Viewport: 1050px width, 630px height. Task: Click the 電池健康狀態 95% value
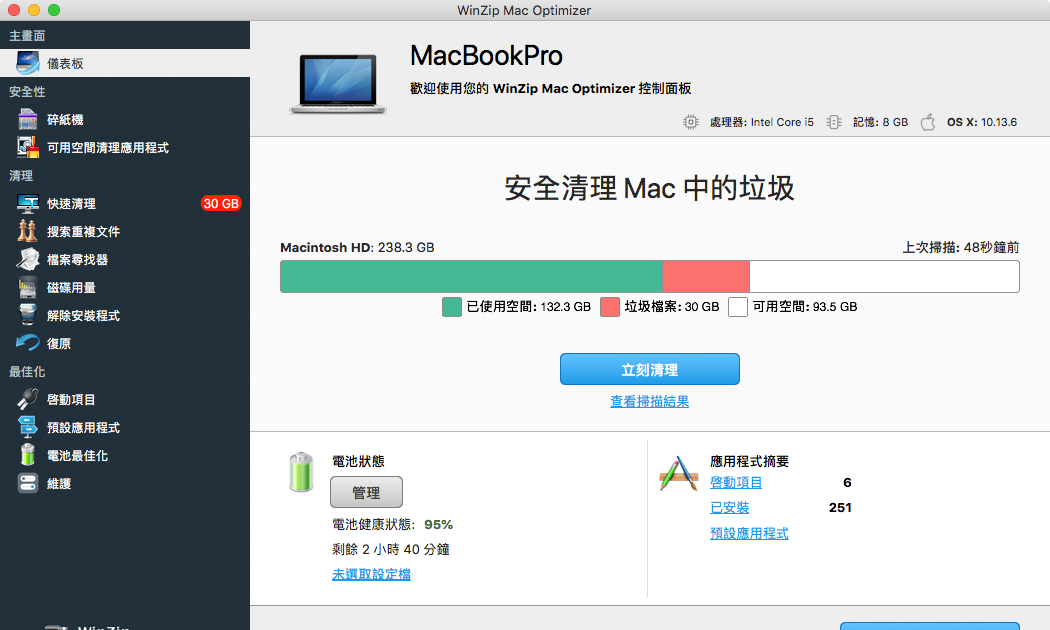pyautogui.click(x=439, y=524)
